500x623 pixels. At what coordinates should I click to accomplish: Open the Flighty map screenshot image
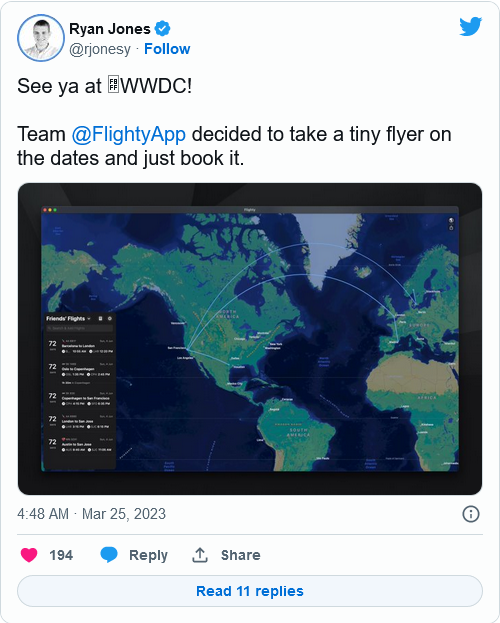pyautogui.click(x=250, y=339)
